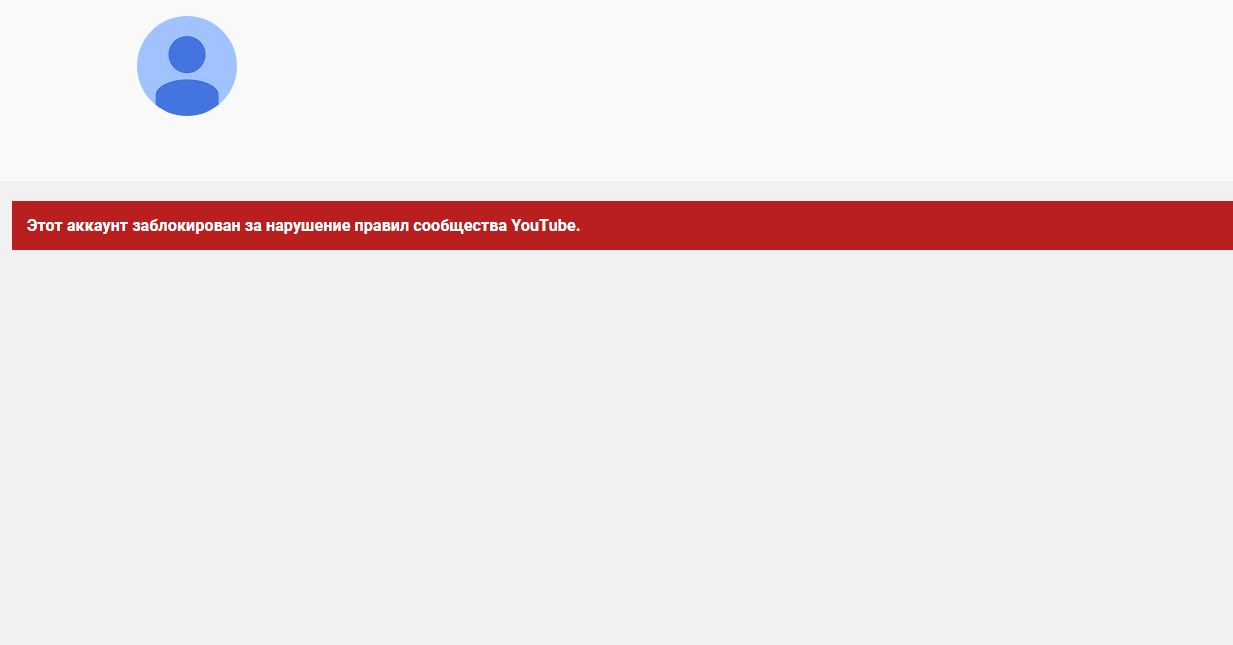Click the head shape inside the avatar
The height and width of the screenshot is (645, 1233).
pyautogui.click(x=187, y=54)
